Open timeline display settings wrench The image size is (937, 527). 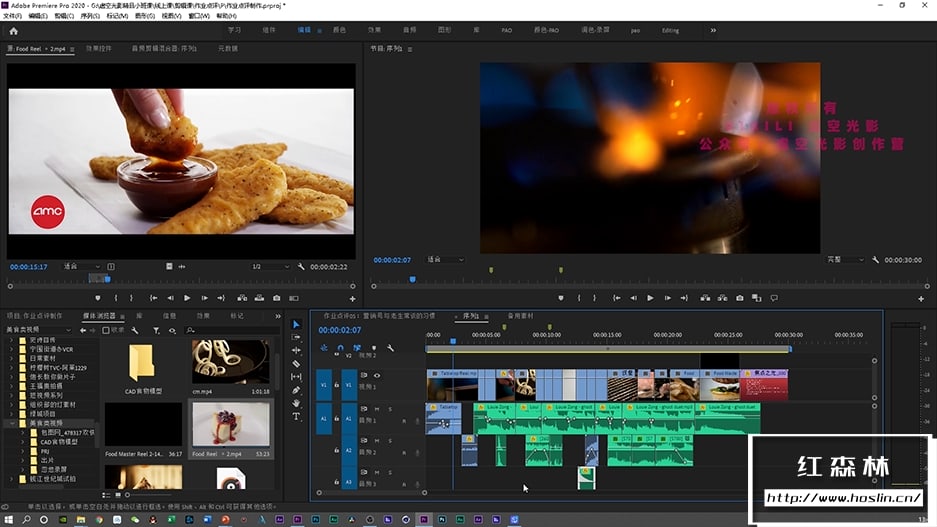(x=390, y=348)
